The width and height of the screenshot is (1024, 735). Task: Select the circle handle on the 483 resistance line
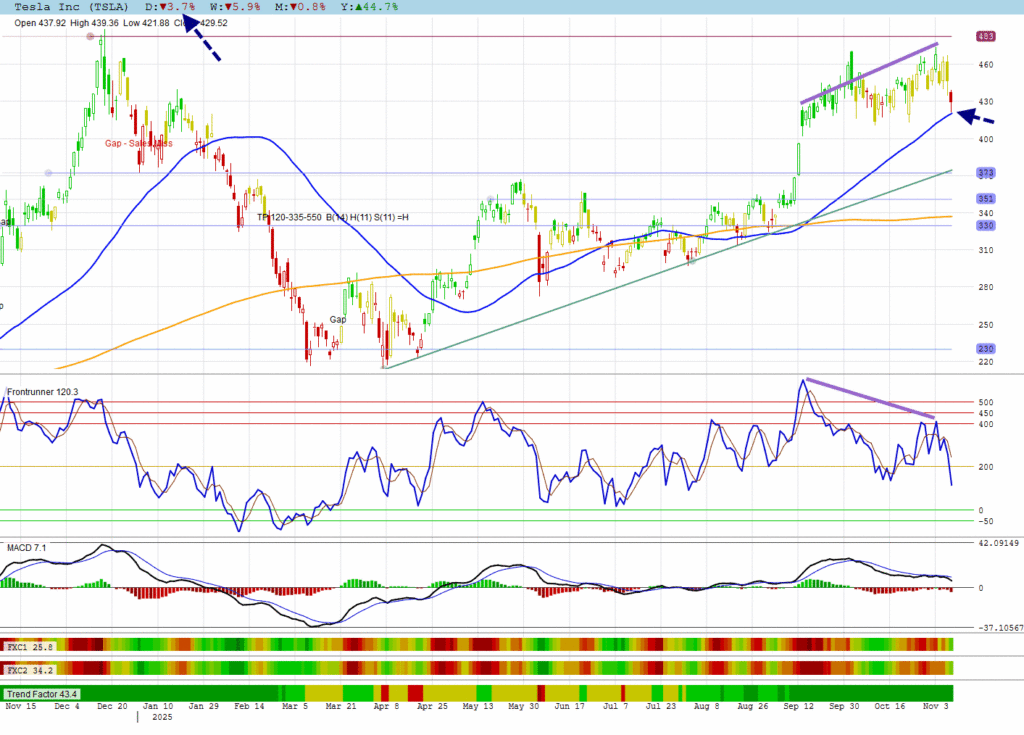pyautogui.click(x=91, y=36)
